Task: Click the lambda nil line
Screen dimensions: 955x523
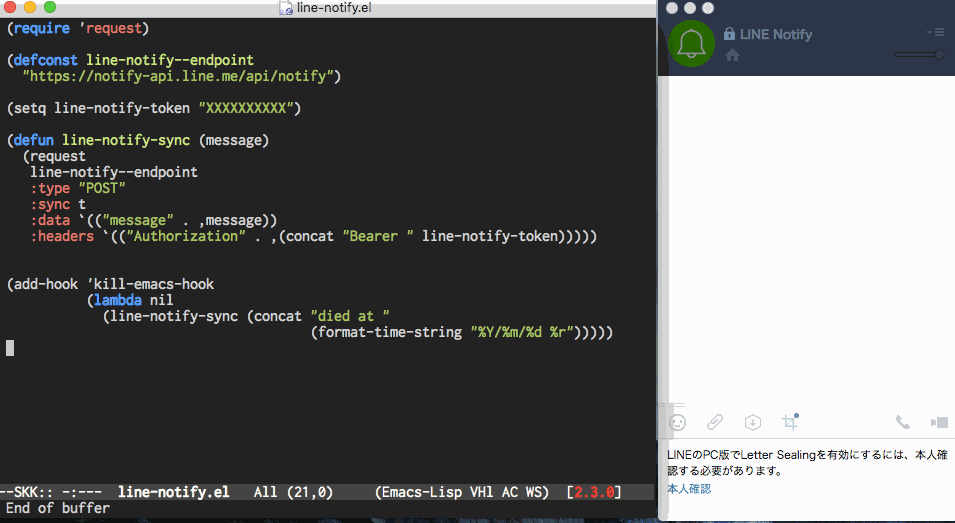Action: tap(130, 300)
